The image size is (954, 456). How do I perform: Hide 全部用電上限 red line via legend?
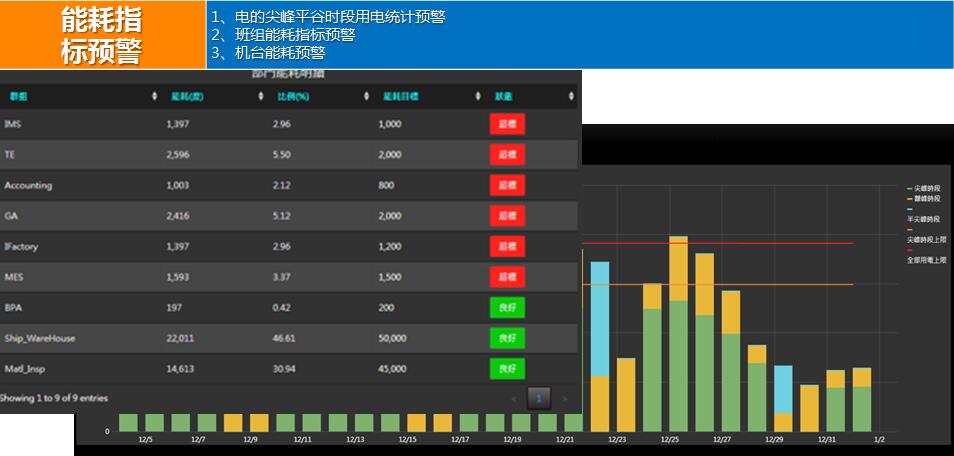coord(926,260)
